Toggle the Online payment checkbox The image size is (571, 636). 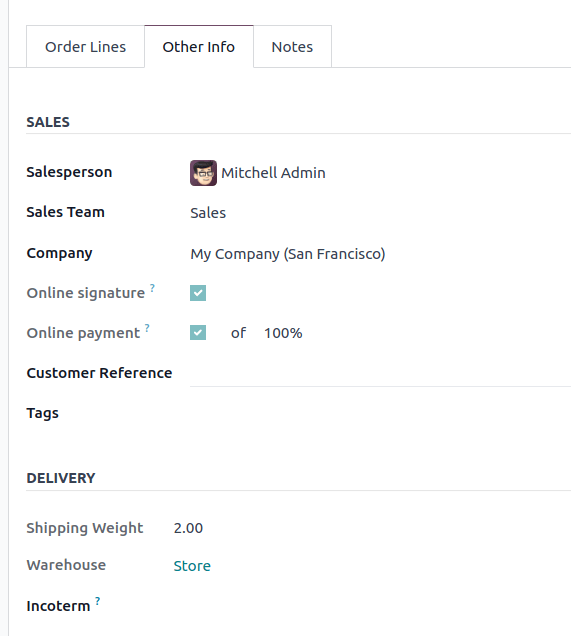pos(198,333)
